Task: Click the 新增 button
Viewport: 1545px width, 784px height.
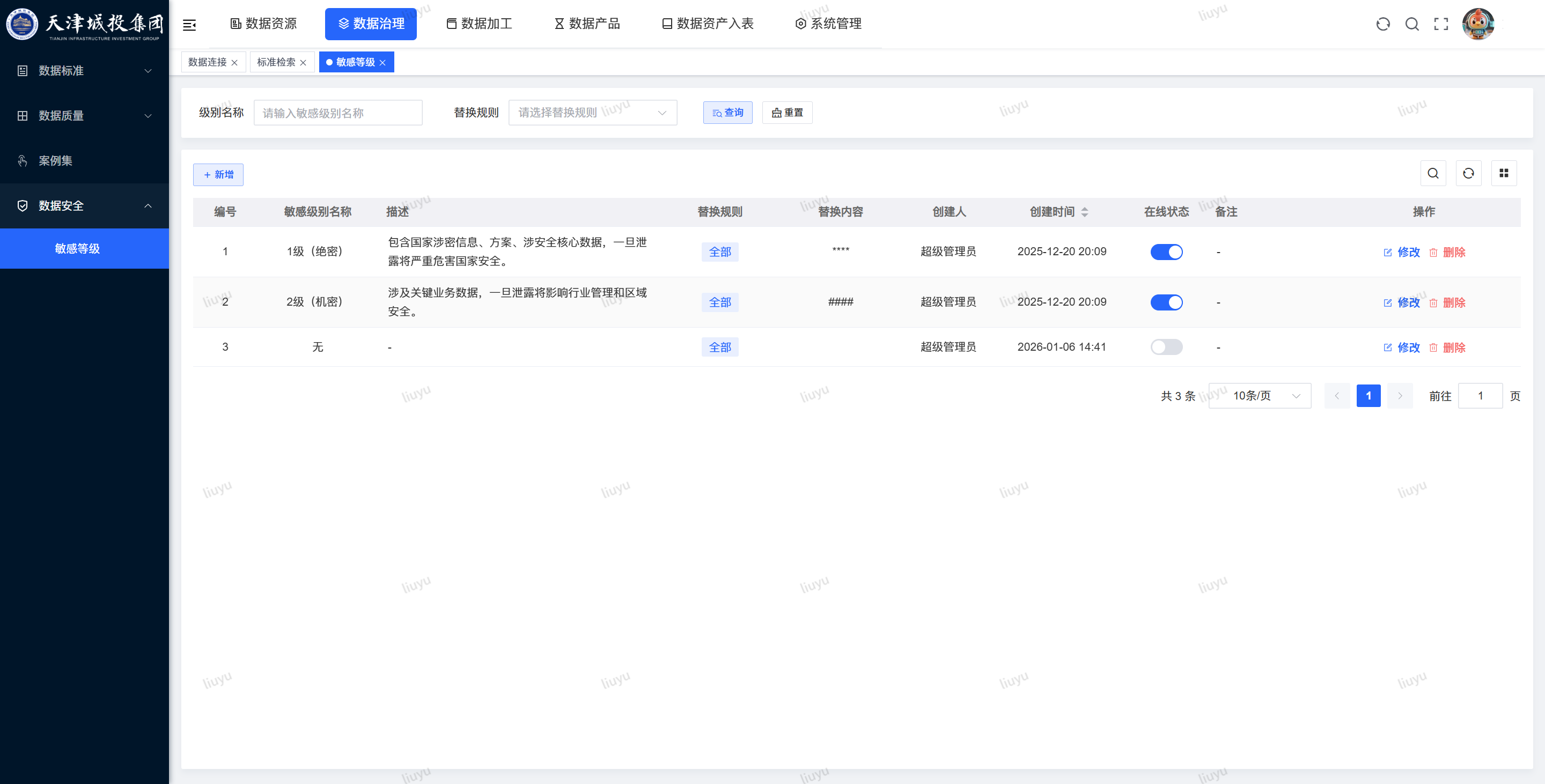Action: pos(218,174)
